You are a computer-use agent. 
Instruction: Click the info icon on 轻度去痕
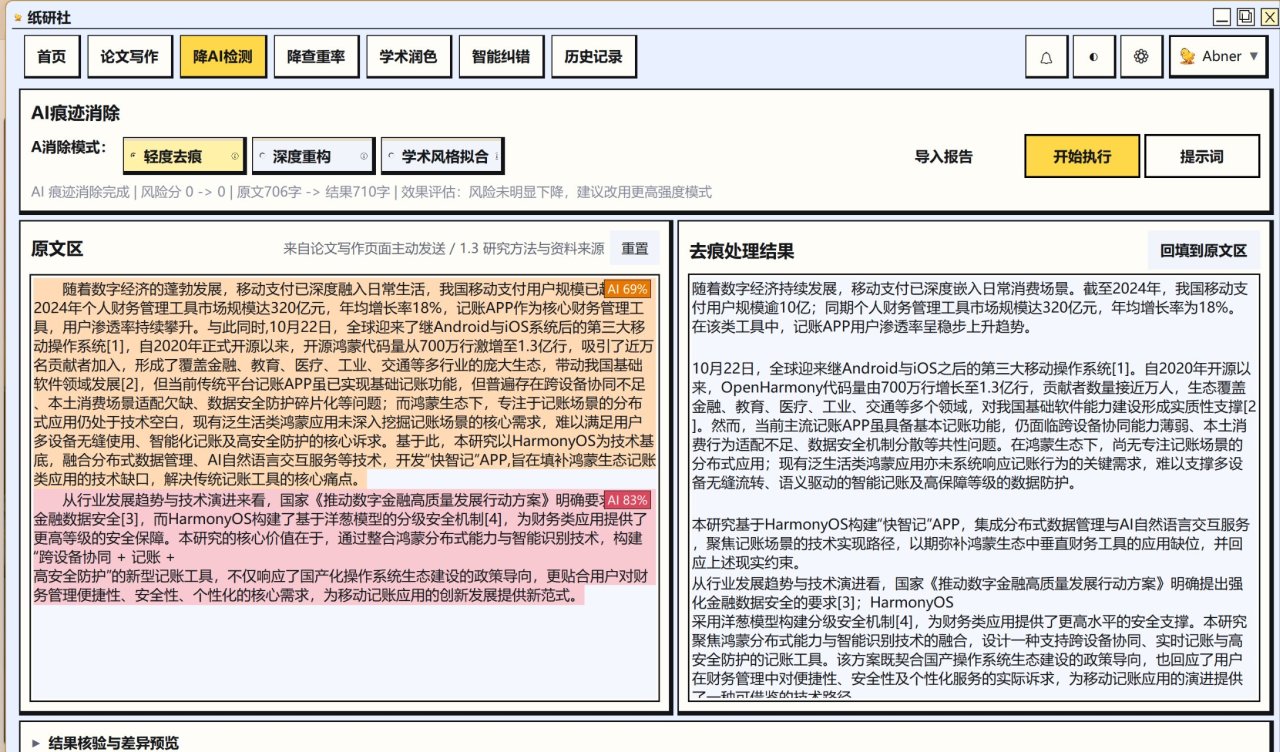pos(235,157)
